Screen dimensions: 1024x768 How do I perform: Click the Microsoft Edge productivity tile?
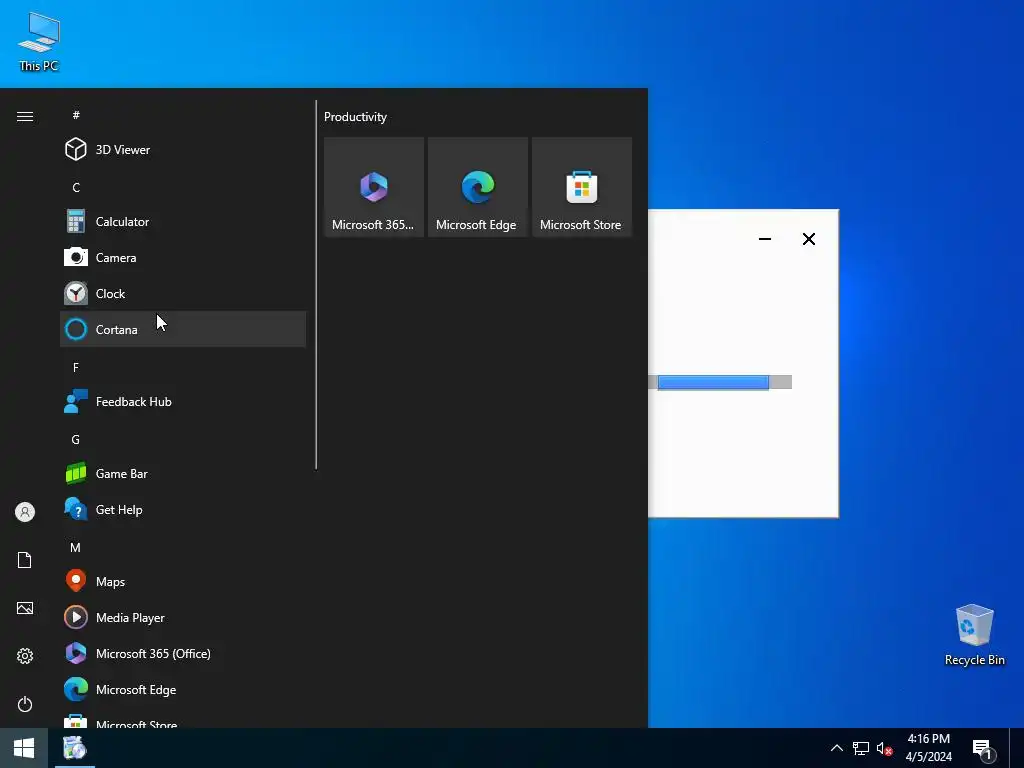[477, 187]
